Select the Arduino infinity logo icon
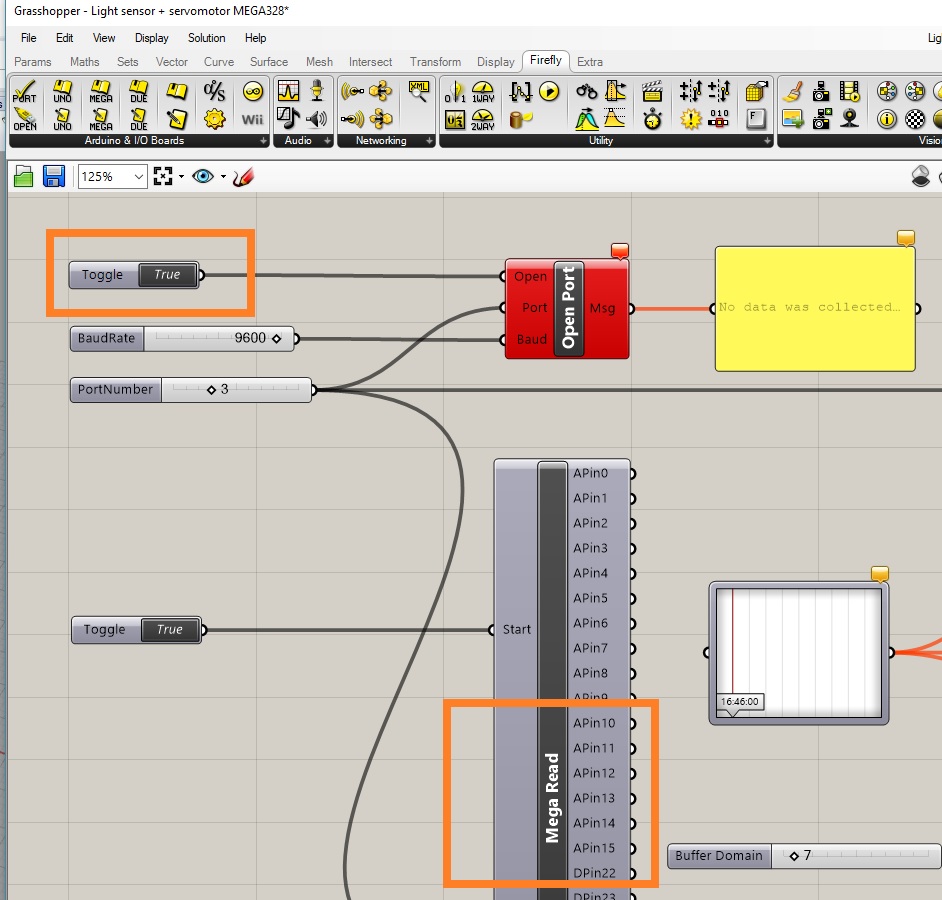 (252, 92)
